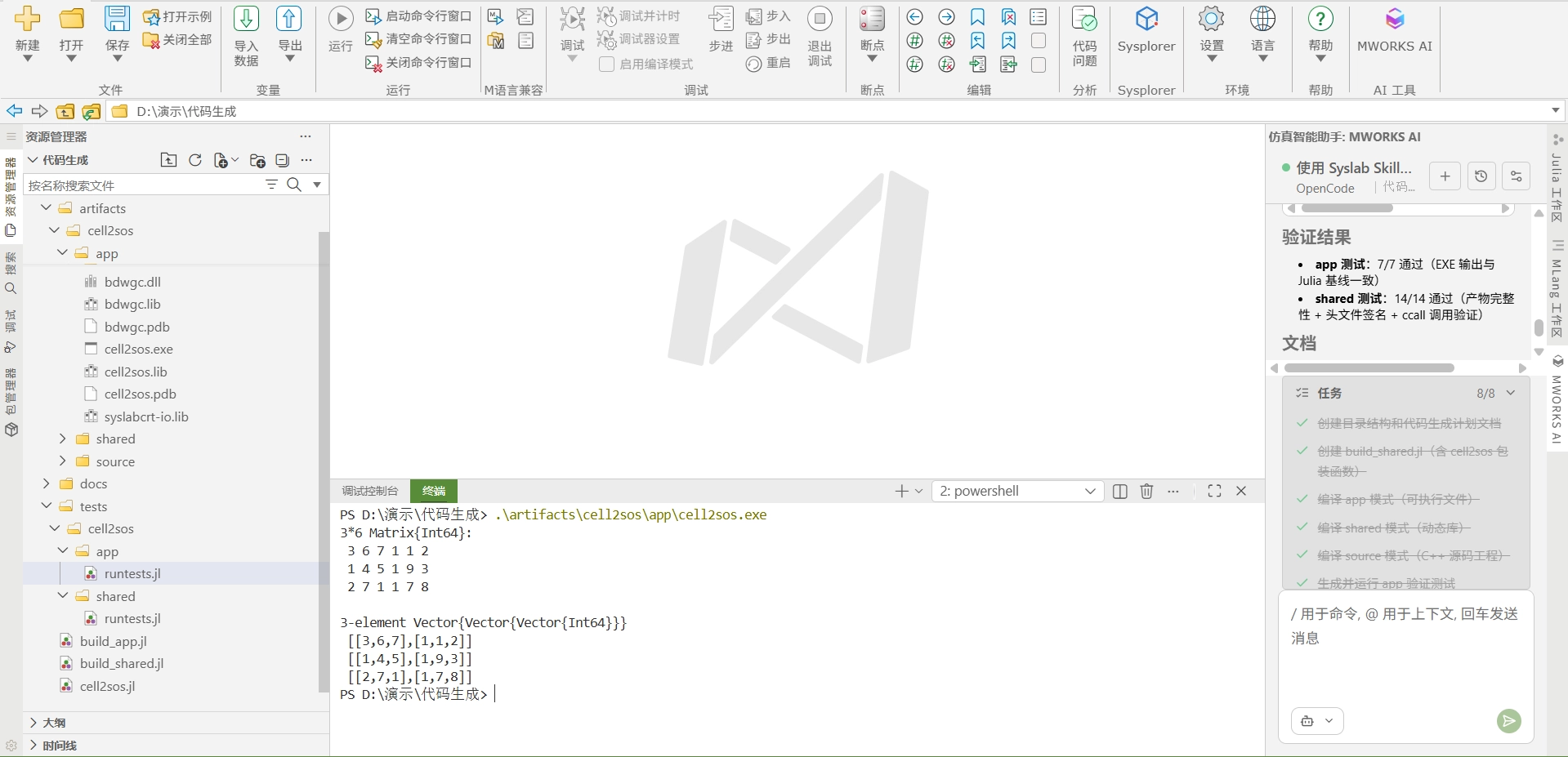Click AI panel horizontal scrollbar thumb
The image size is (1568, 757).
1369,368
